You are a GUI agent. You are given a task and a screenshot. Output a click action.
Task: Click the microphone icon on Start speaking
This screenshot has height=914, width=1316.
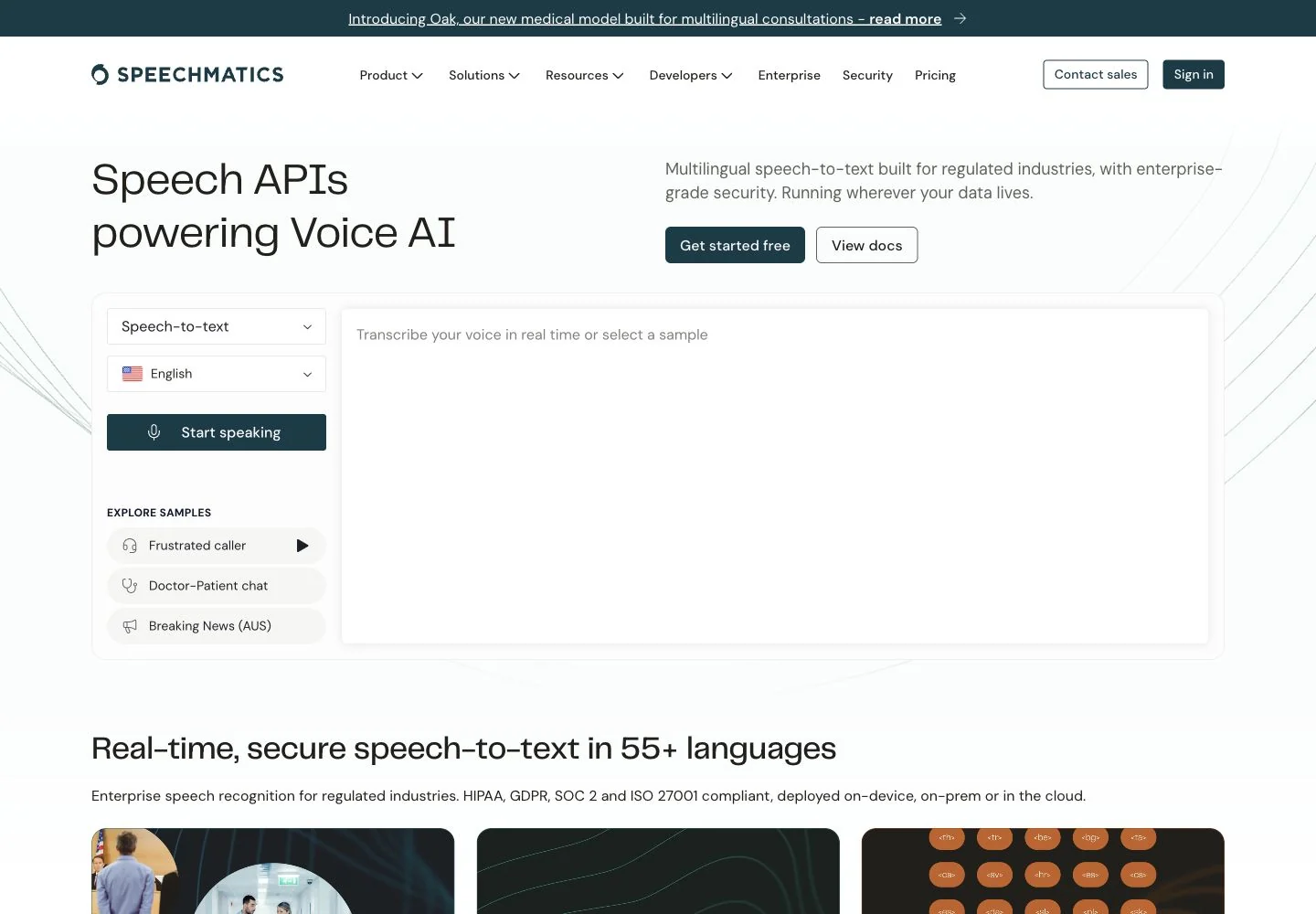(x=154, y=432)
